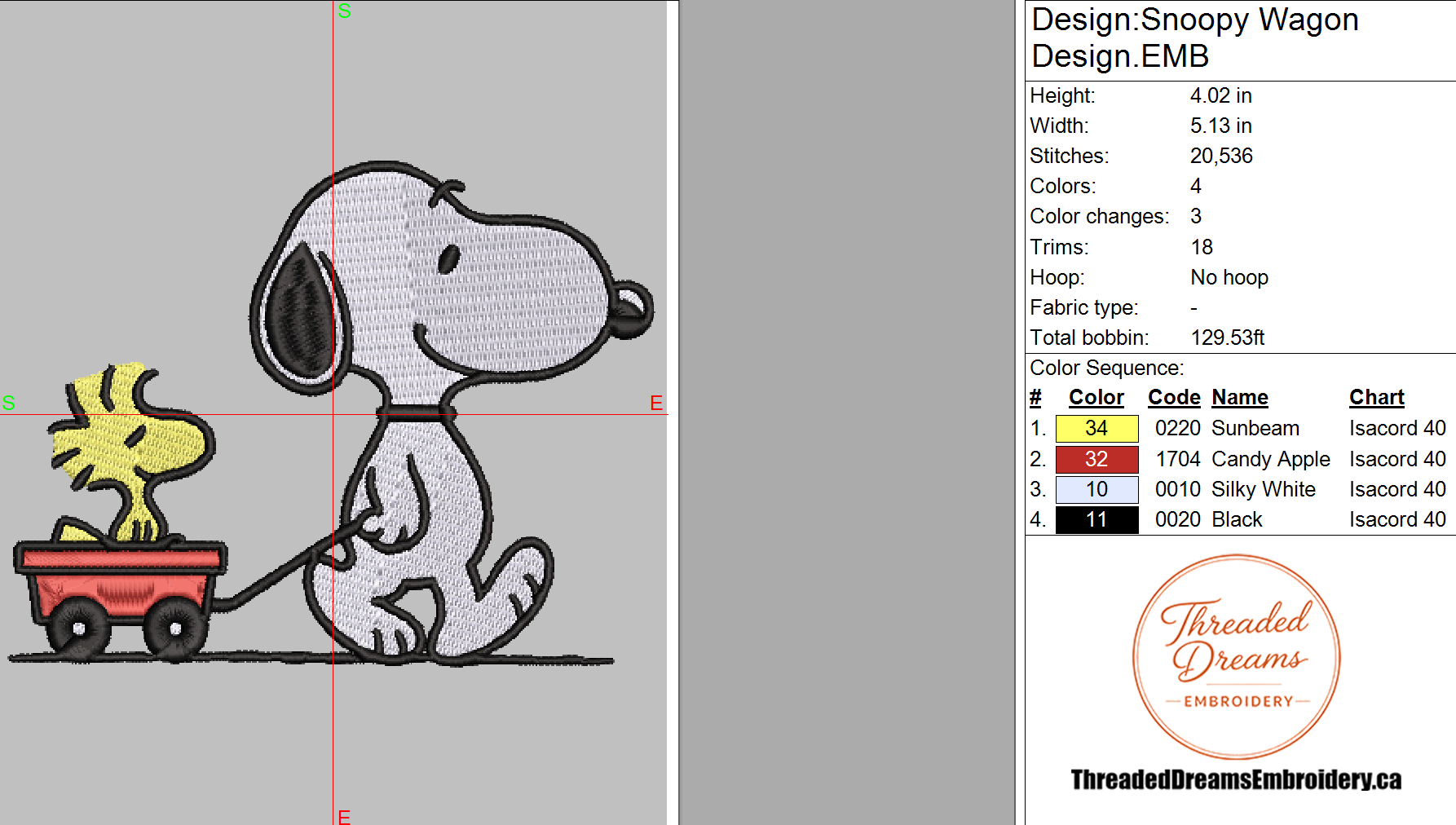Image resolution: width=1456 pixels, height=825 pixels.
Task: Click the ThreadedDreamsEmbroidery.ca website text
Action: coord(1236,780)
